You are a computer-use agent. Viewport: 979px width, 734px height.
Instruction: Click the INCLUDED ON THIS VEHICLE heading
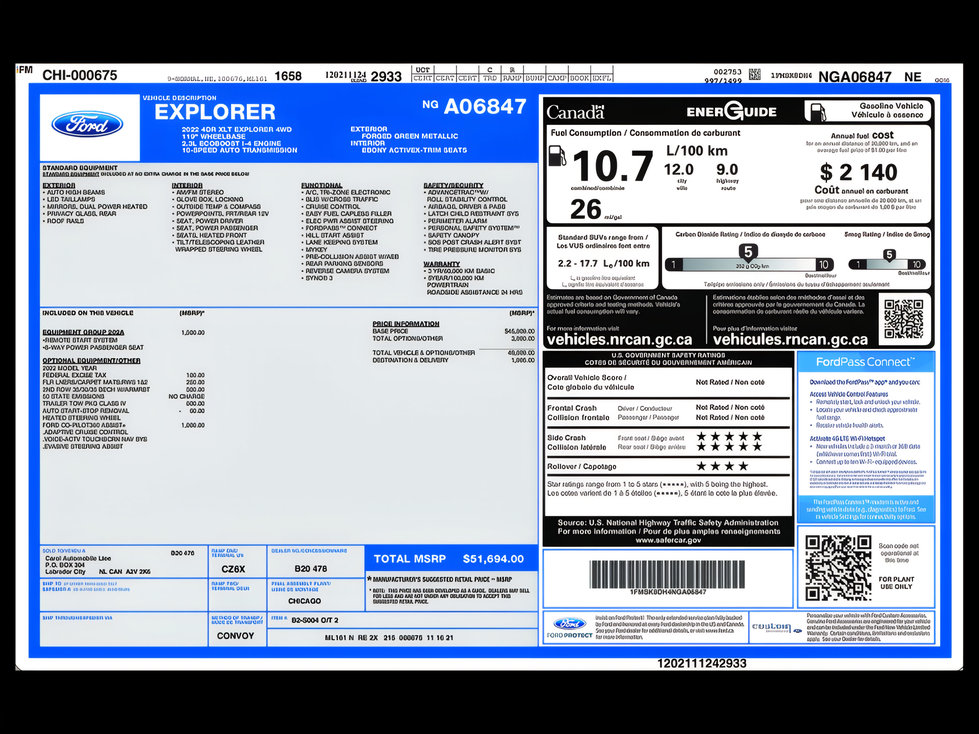[x=87, y=313]
